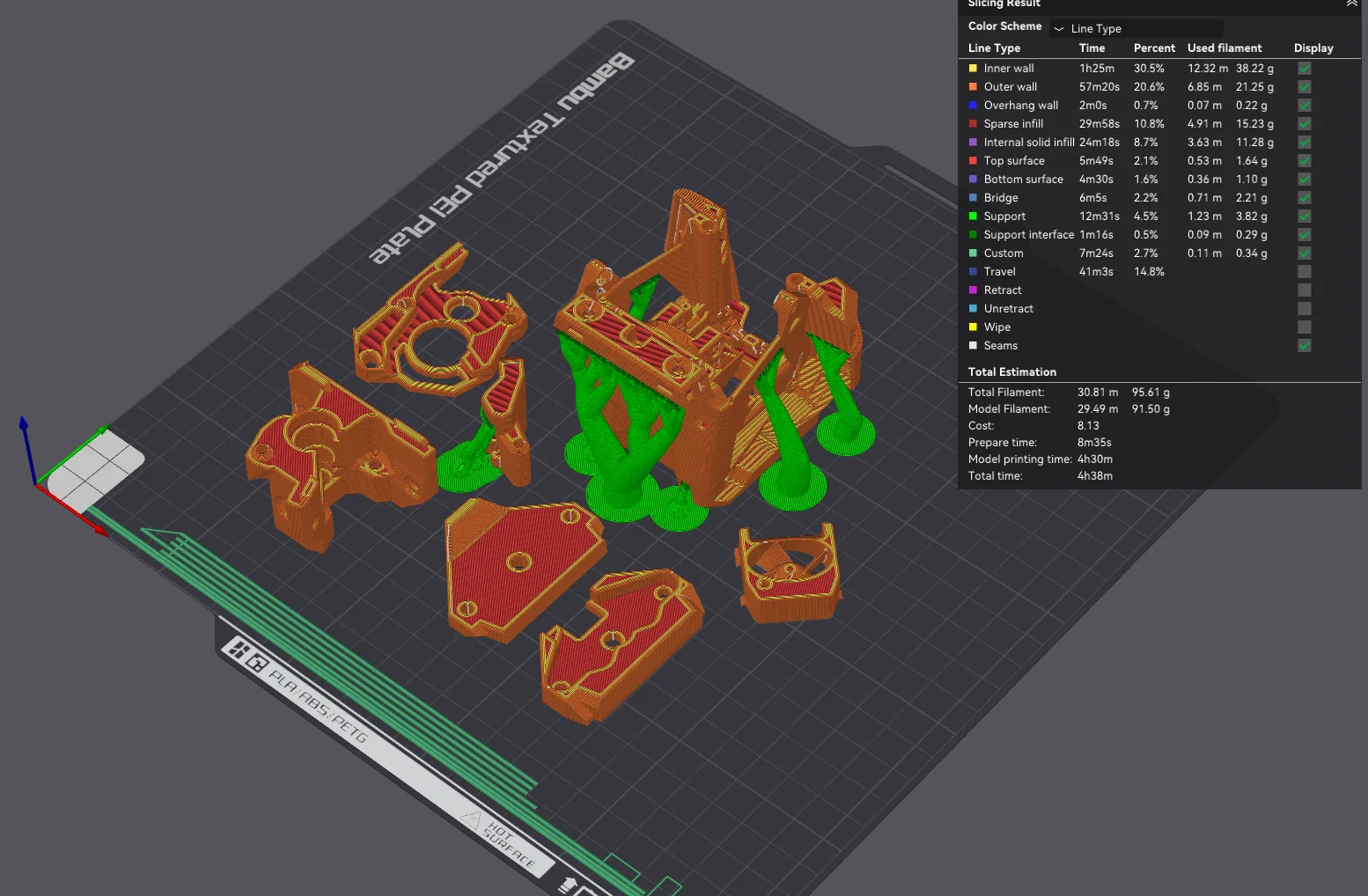This screenshot has width=1368, height=896.
Task: Toggle display of Custom lines
Action: tap(1305, 253)
